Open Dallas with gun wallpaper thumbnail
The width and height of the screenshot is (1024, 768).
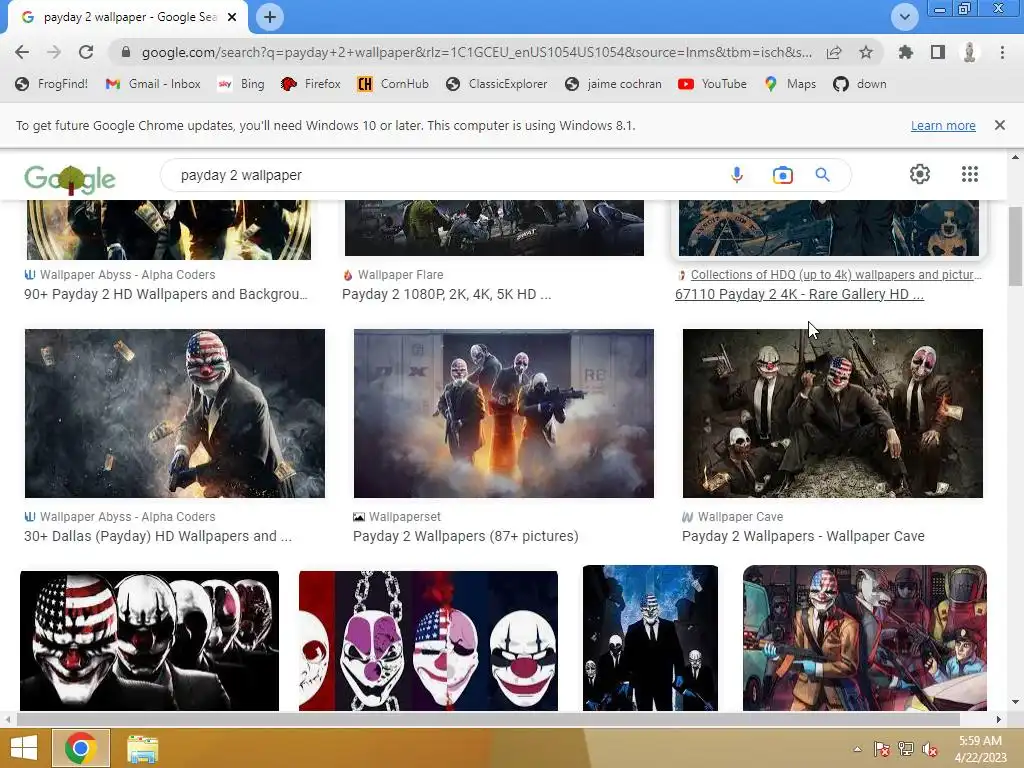pos(174,413)
